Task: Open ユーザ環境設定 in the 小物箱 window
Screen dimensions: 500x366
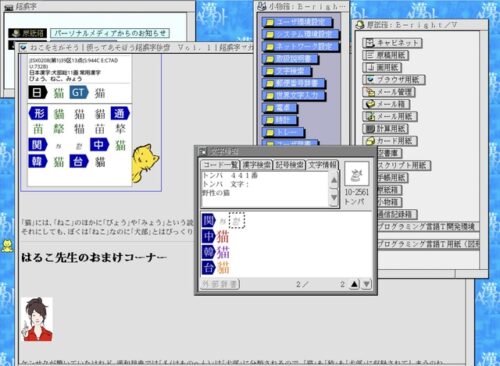Action: pyautogui.click(x=297, y=22)
